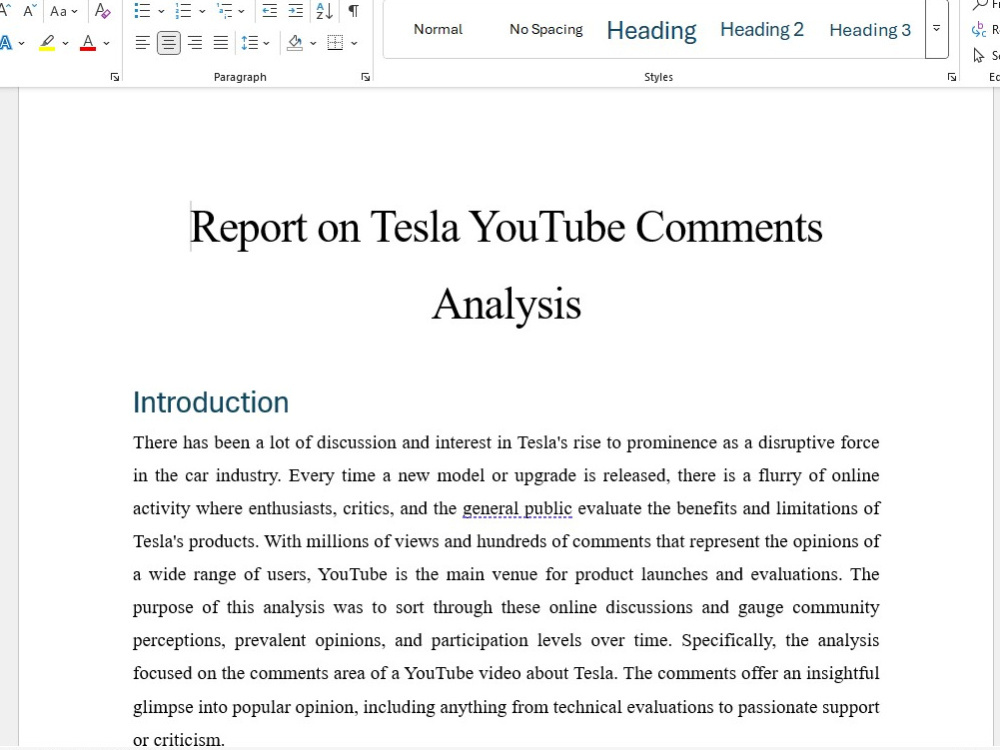Open the bullet library dropdown
1000x750 pixels.
161,11
